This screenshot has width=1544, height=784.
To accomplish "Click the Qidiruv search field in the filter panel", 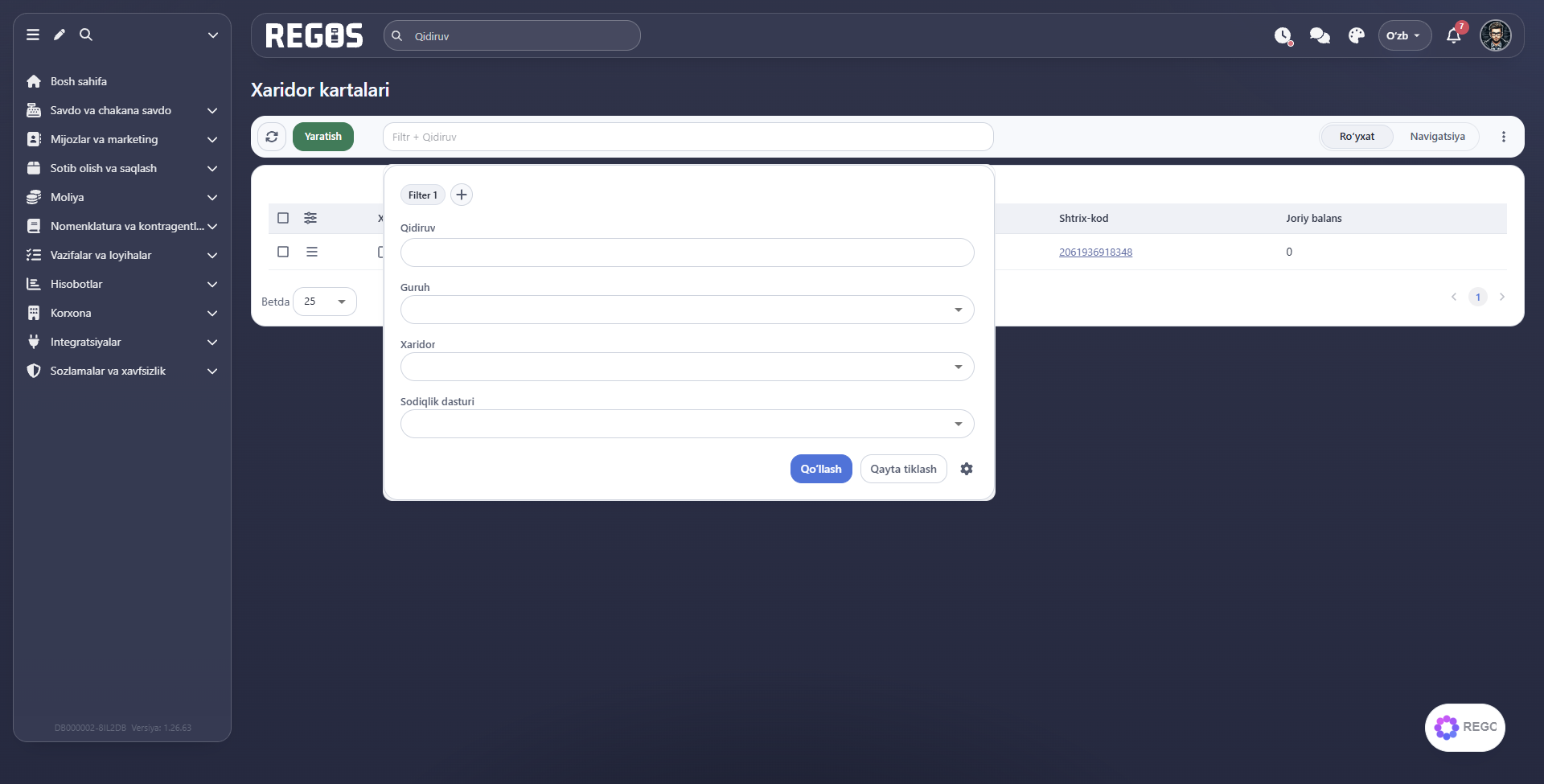I will coord(687,252).
